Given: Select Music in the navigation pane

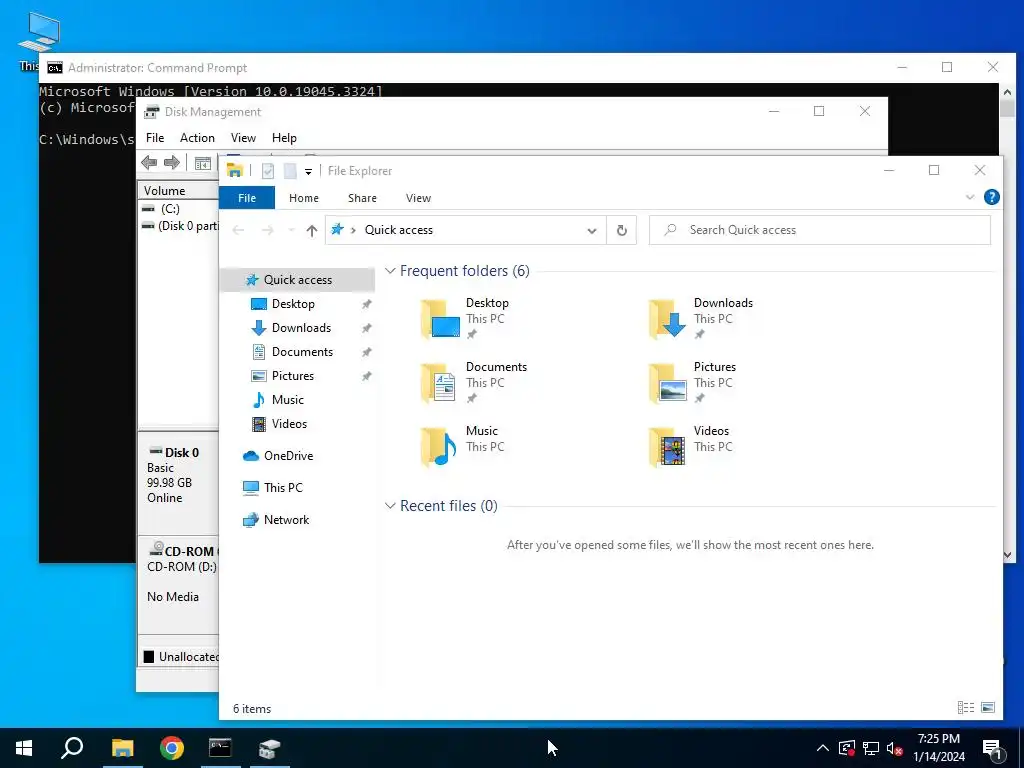Looking at the screenshot, I should pos(287,400).
